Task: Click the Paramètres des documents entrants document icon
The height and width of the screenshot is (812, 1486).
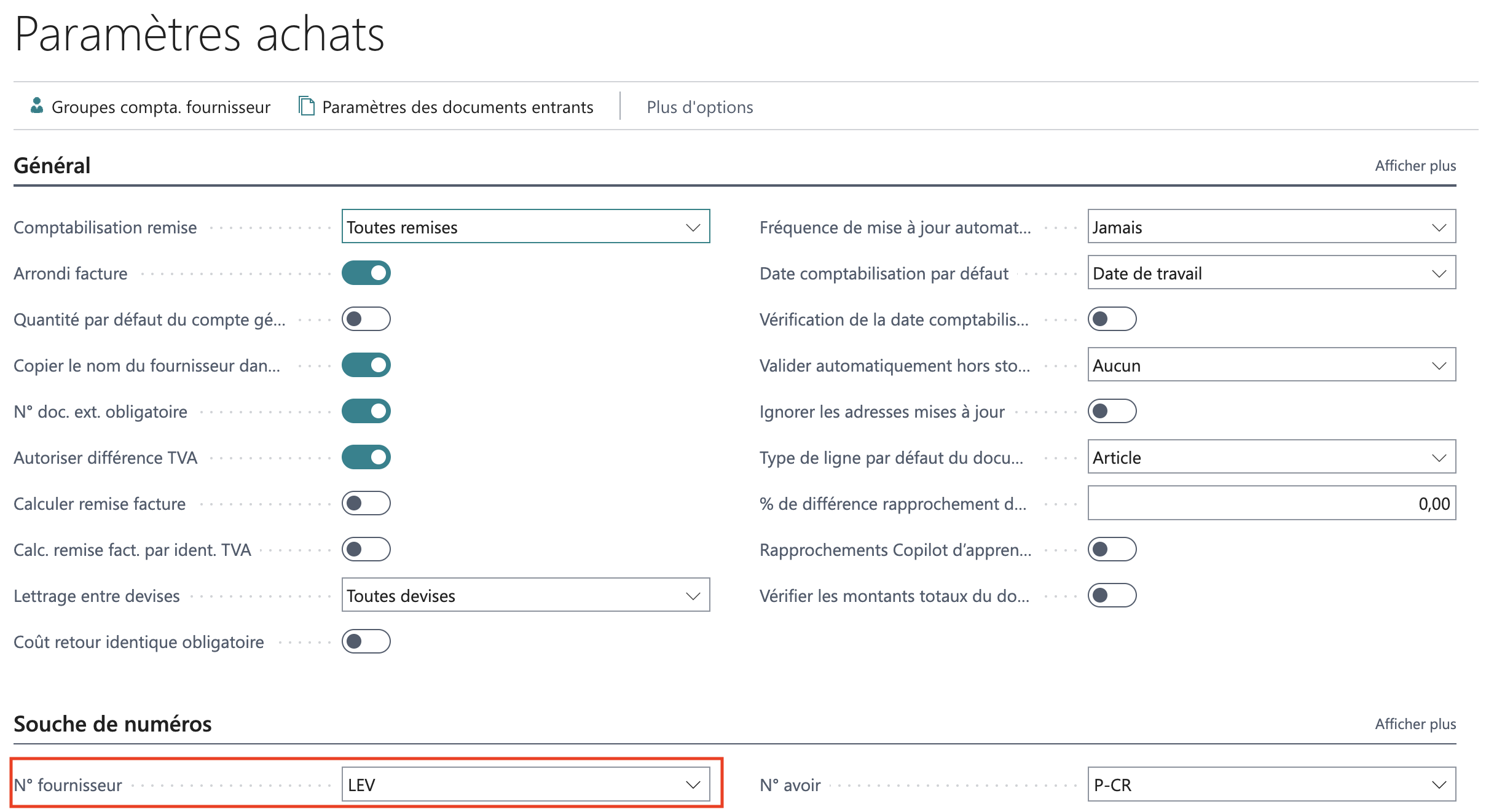Action: [x=306, y=106]
